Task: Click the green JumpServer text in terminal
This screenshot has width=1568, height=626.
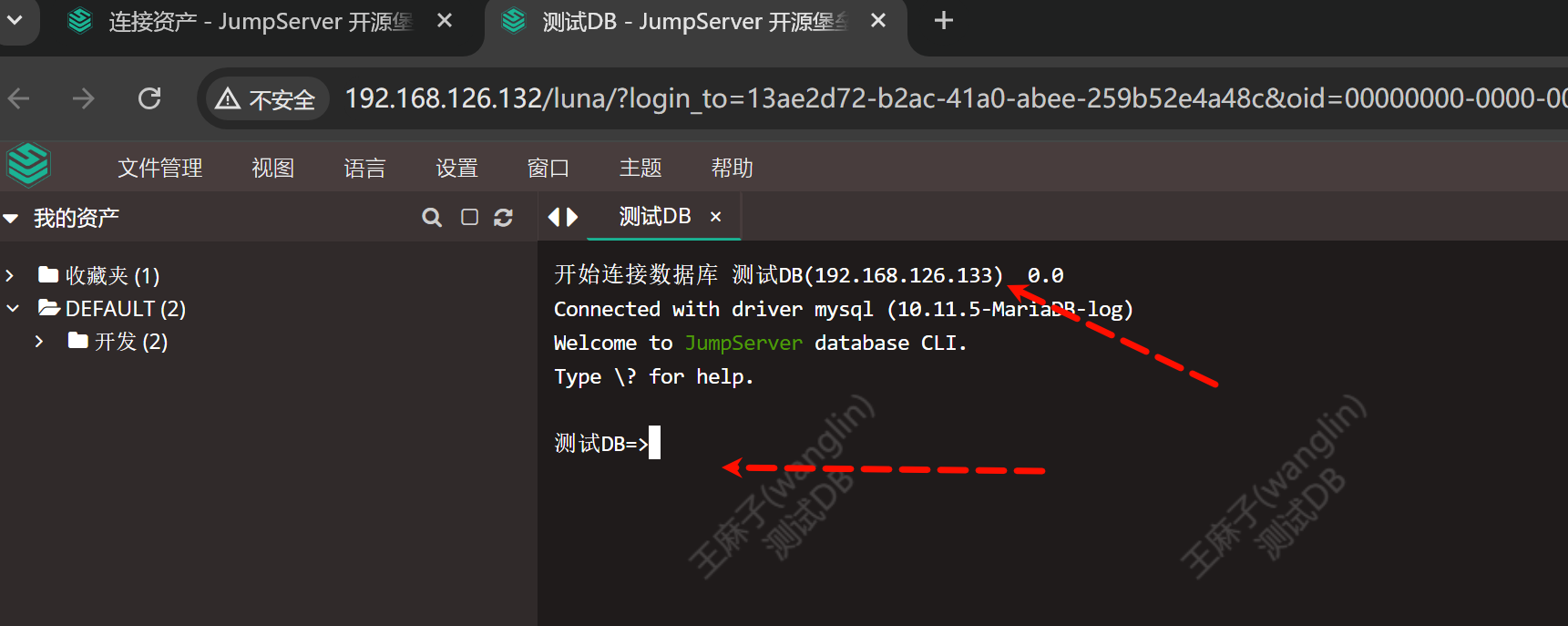Action: coord(743,344)
